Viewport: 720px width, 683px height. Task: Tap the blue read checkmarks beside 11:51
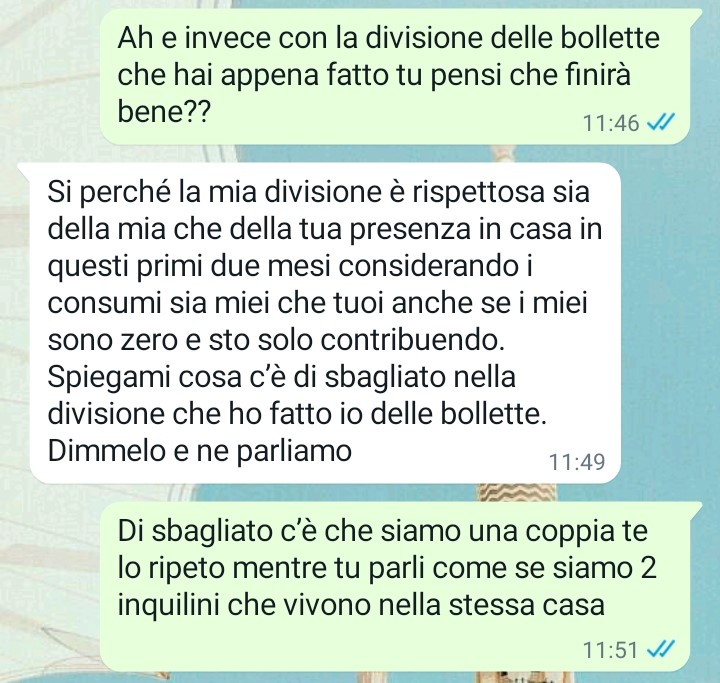point(660,649)
